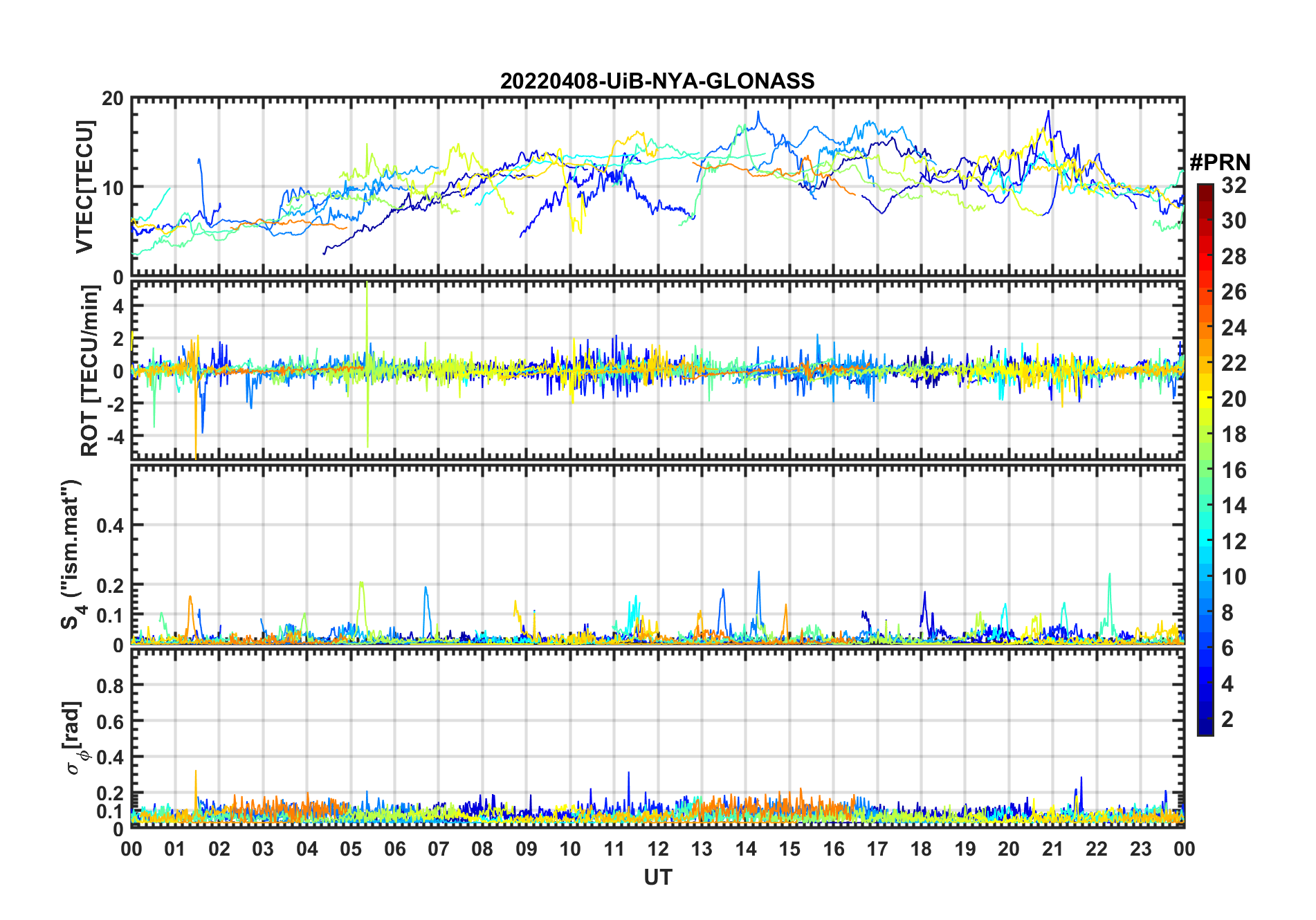Click VTEC y-axis tick label 20

pos(113,99)
